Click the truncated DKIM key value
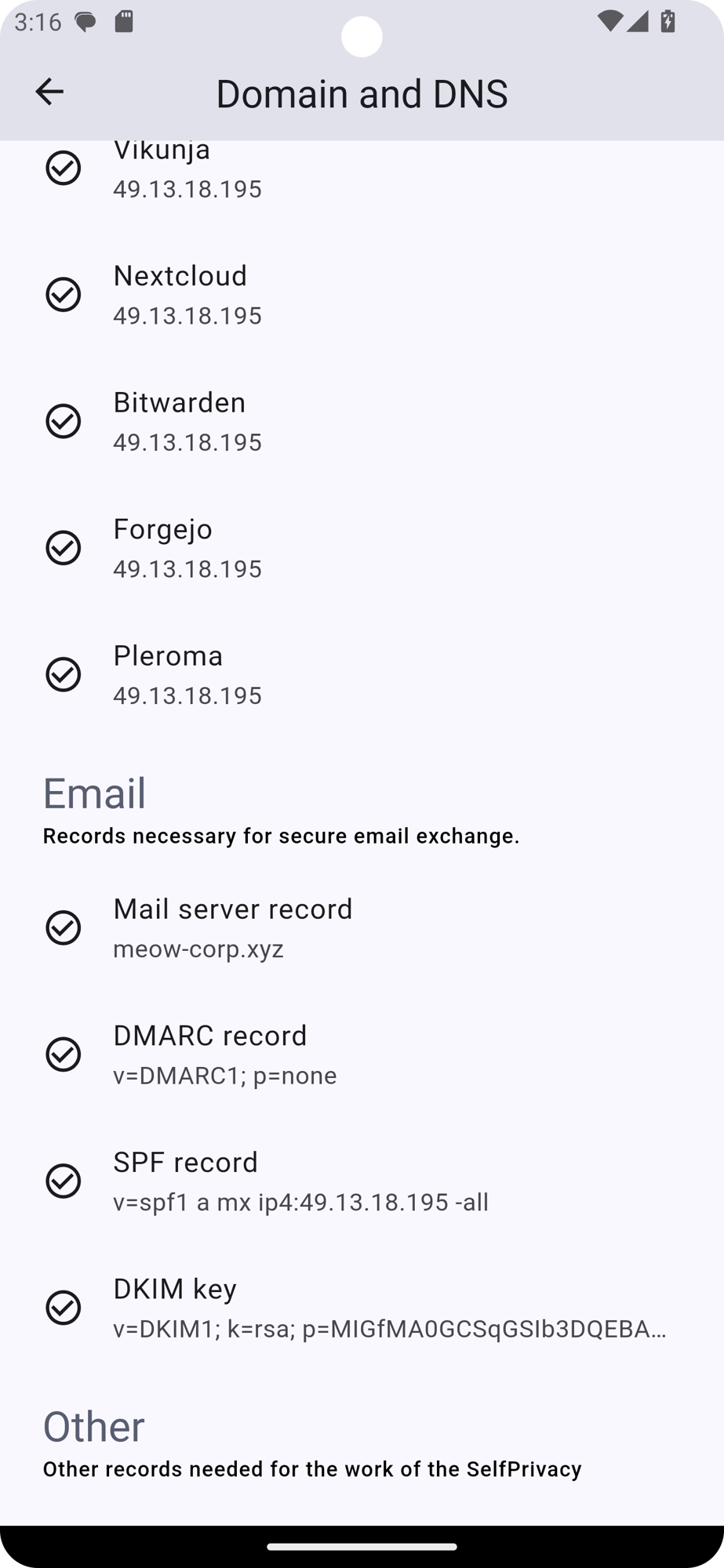This screenshot has height=1568, width=724. coord(389,1329)
